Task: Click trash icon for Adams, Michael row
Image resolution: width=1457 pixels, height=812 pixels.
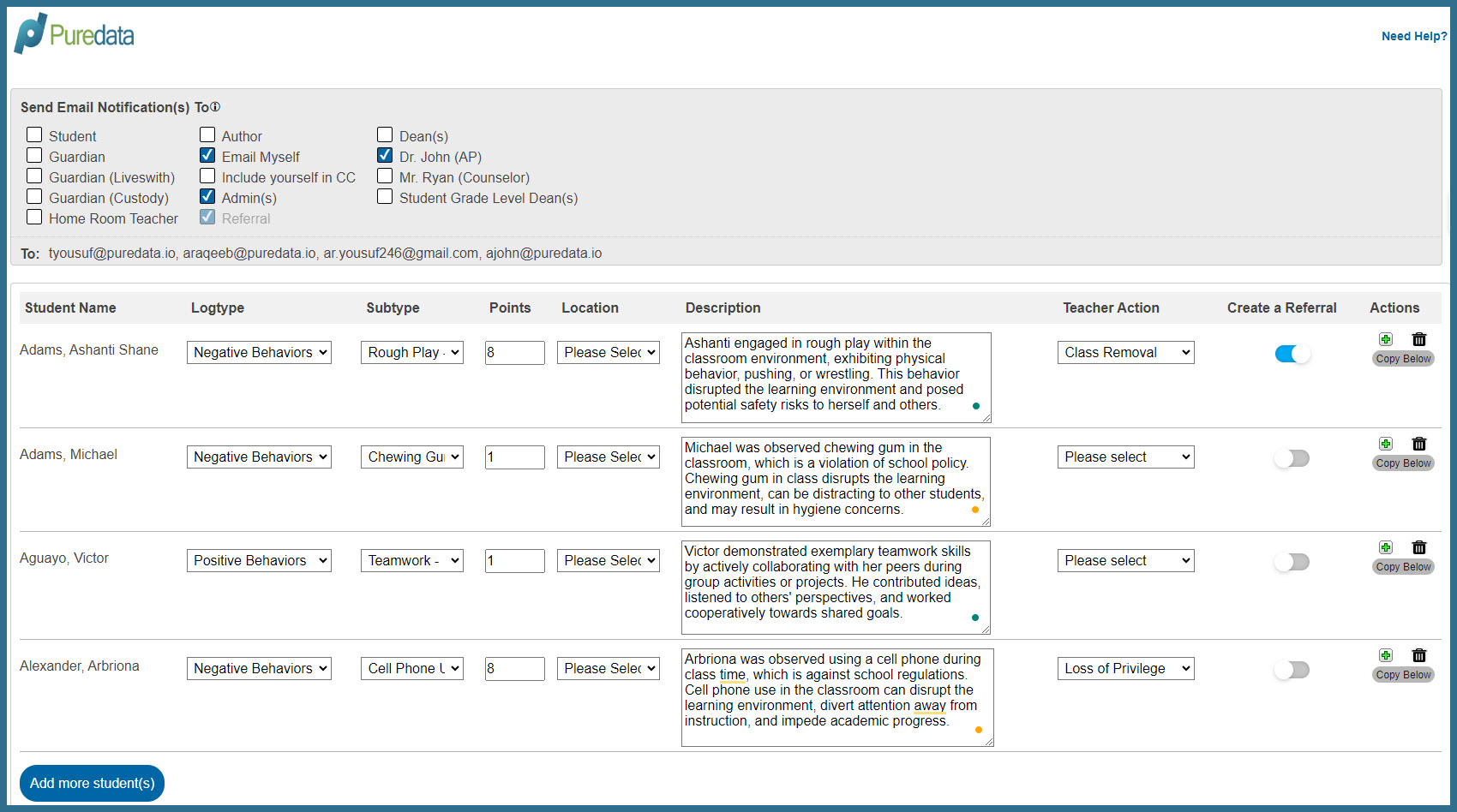Action: click(x=1419, y=444)
